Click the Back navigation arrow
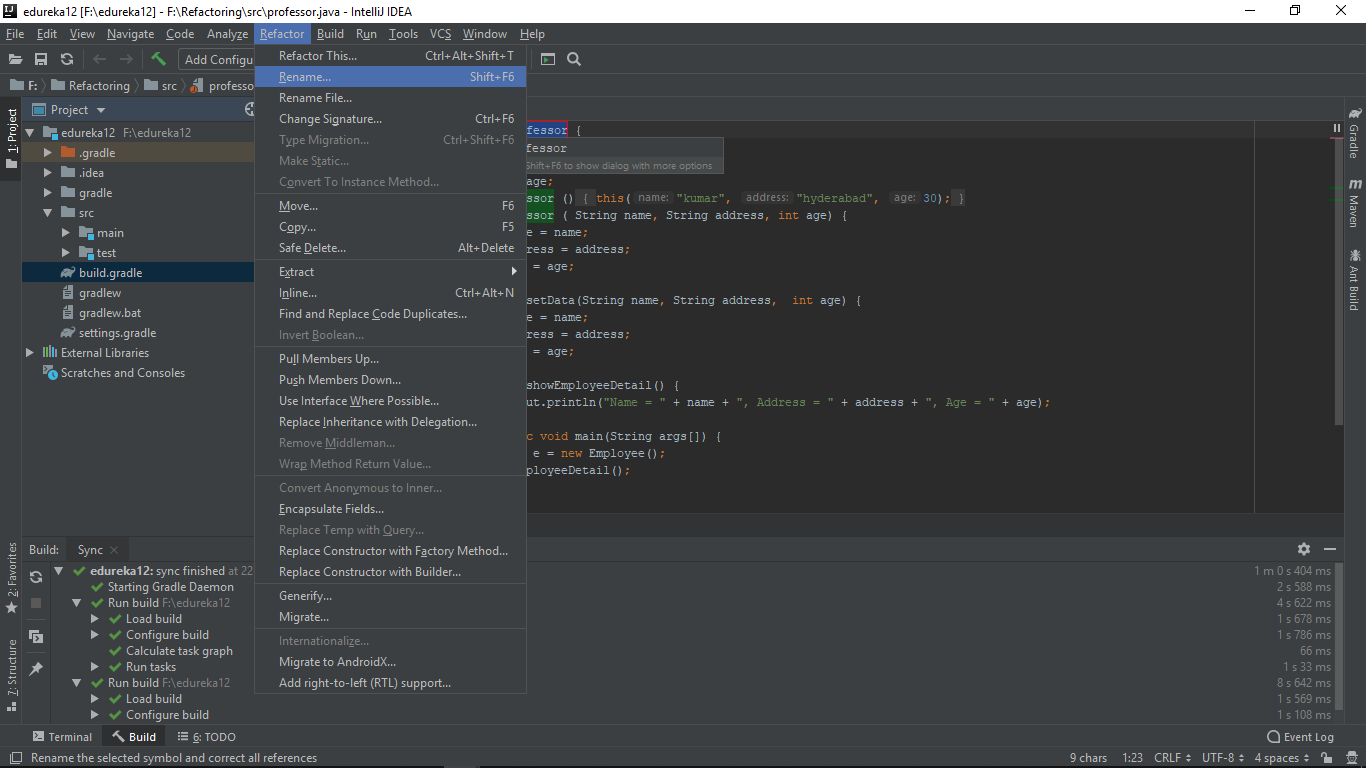Image resolution: width=1366 pixels, height=768 pixels. [x=99, y=59]
